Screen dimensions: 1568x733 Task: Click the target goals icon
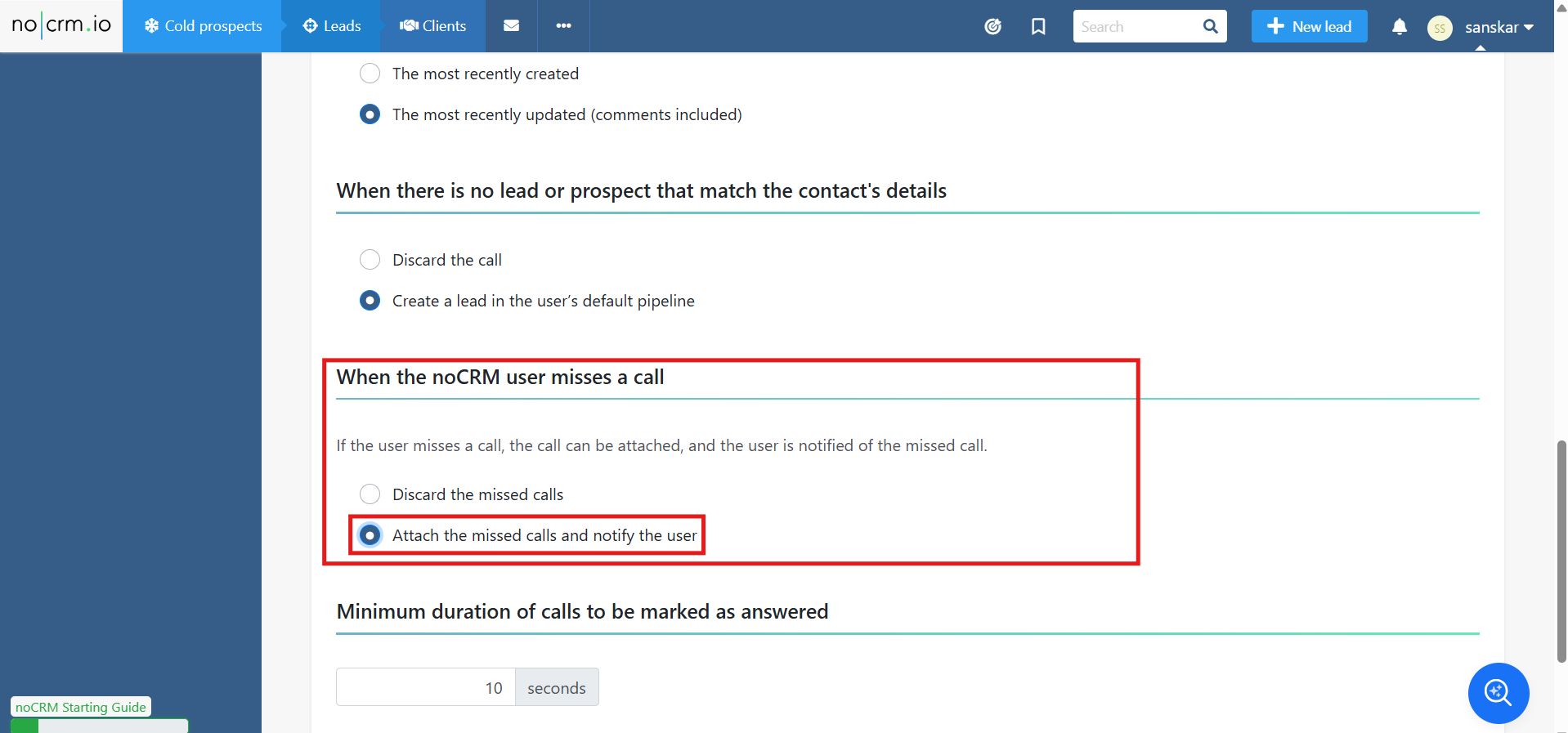tap(992, 26)
